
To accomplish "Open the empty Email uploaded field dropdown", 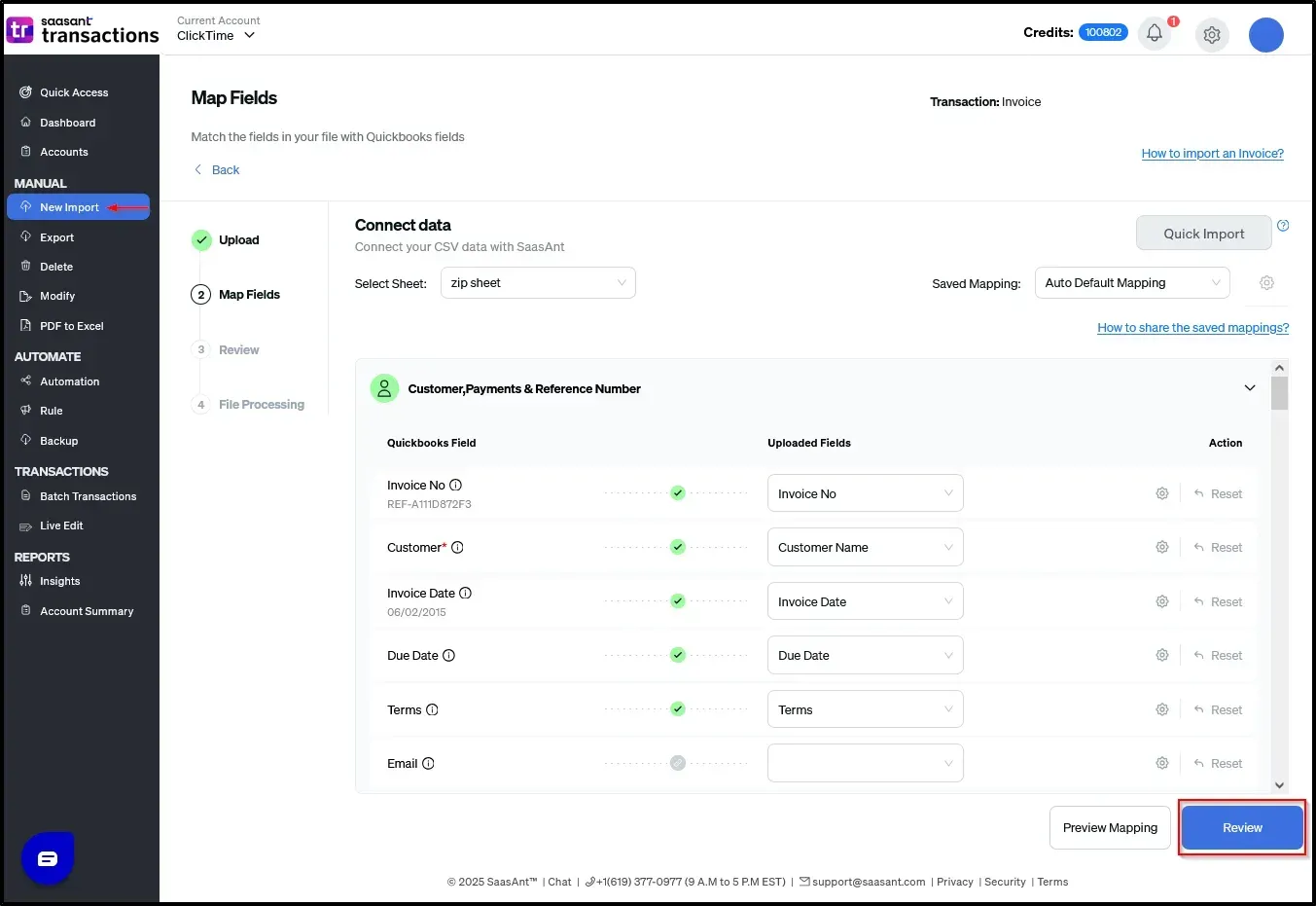I will [866, 763].
